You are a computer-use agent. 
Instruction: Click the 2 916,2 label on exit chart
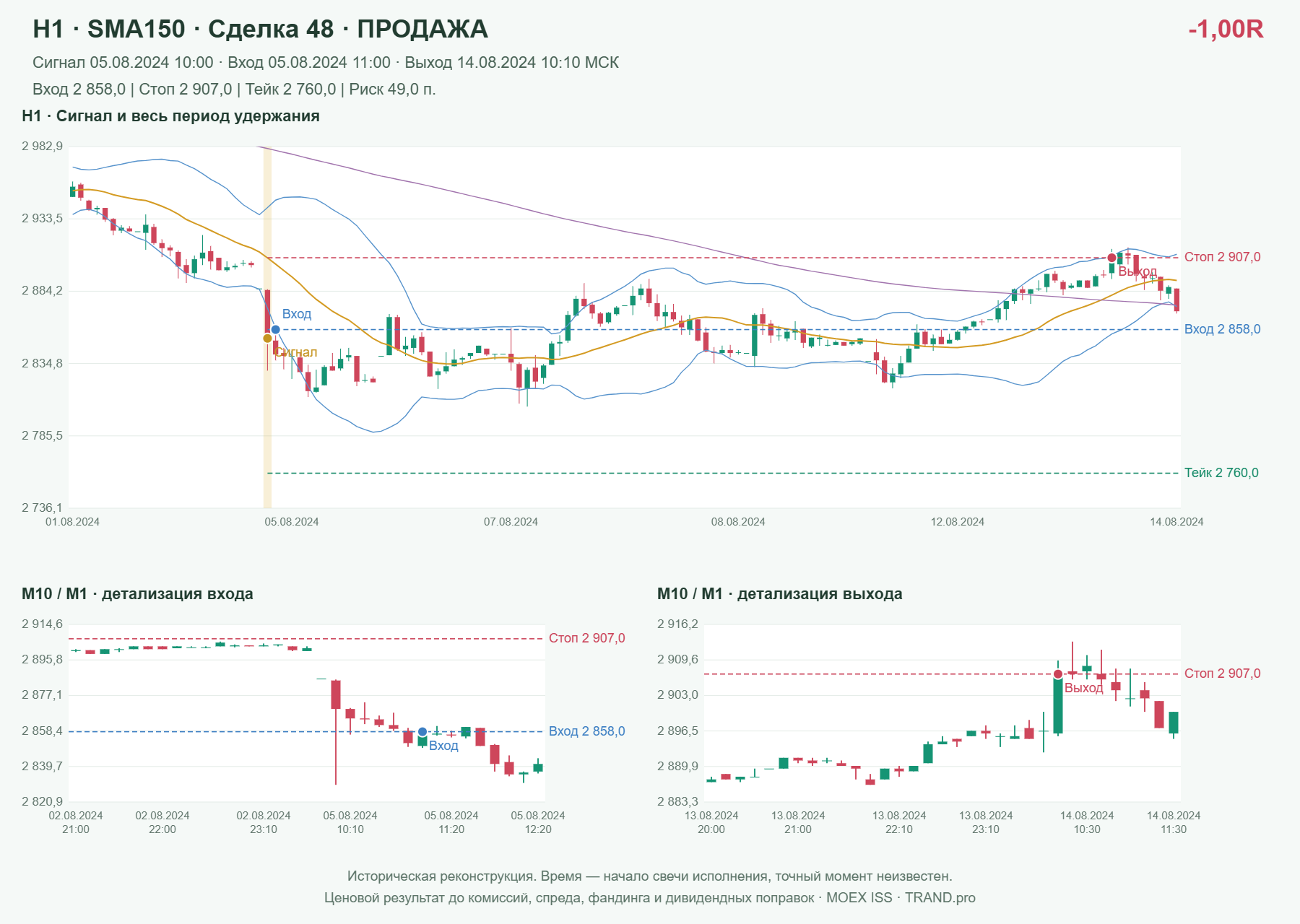677,624
